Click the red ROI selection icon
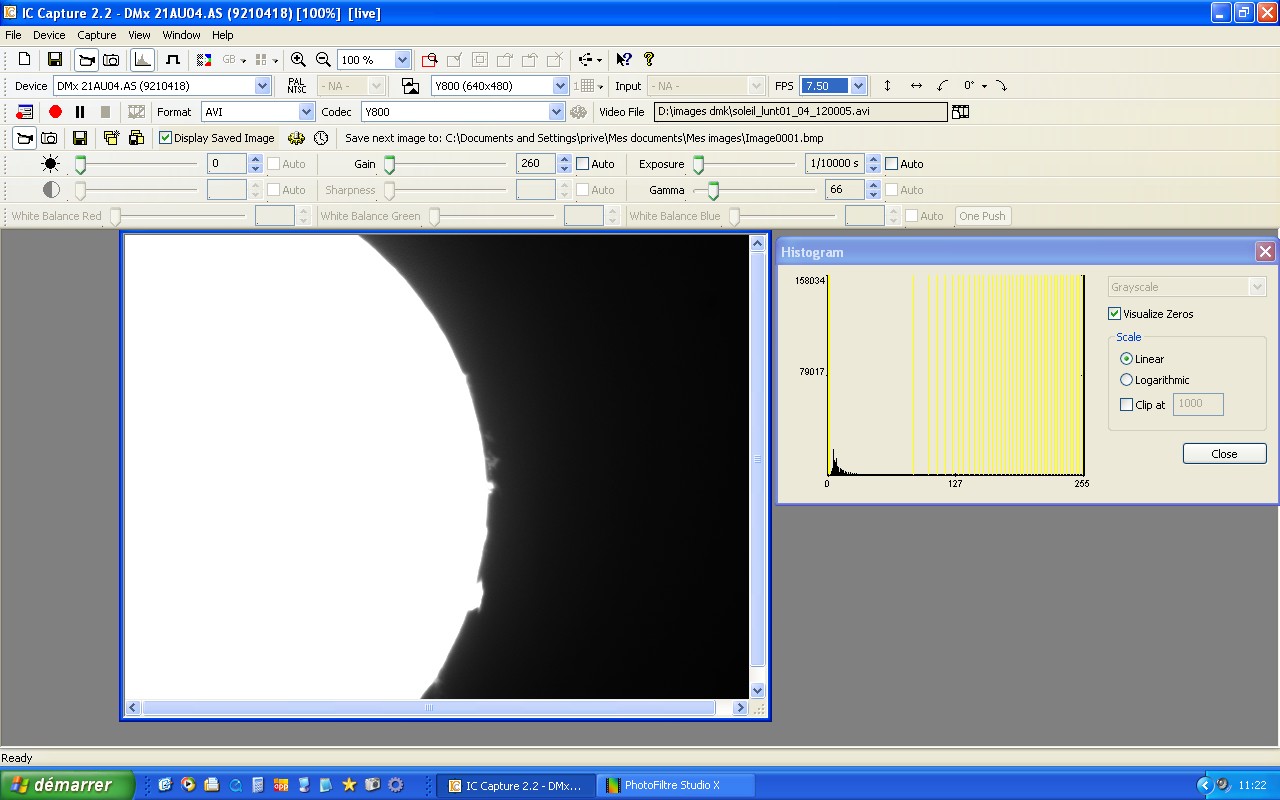1280x800 pixels. tap(429, 59)
